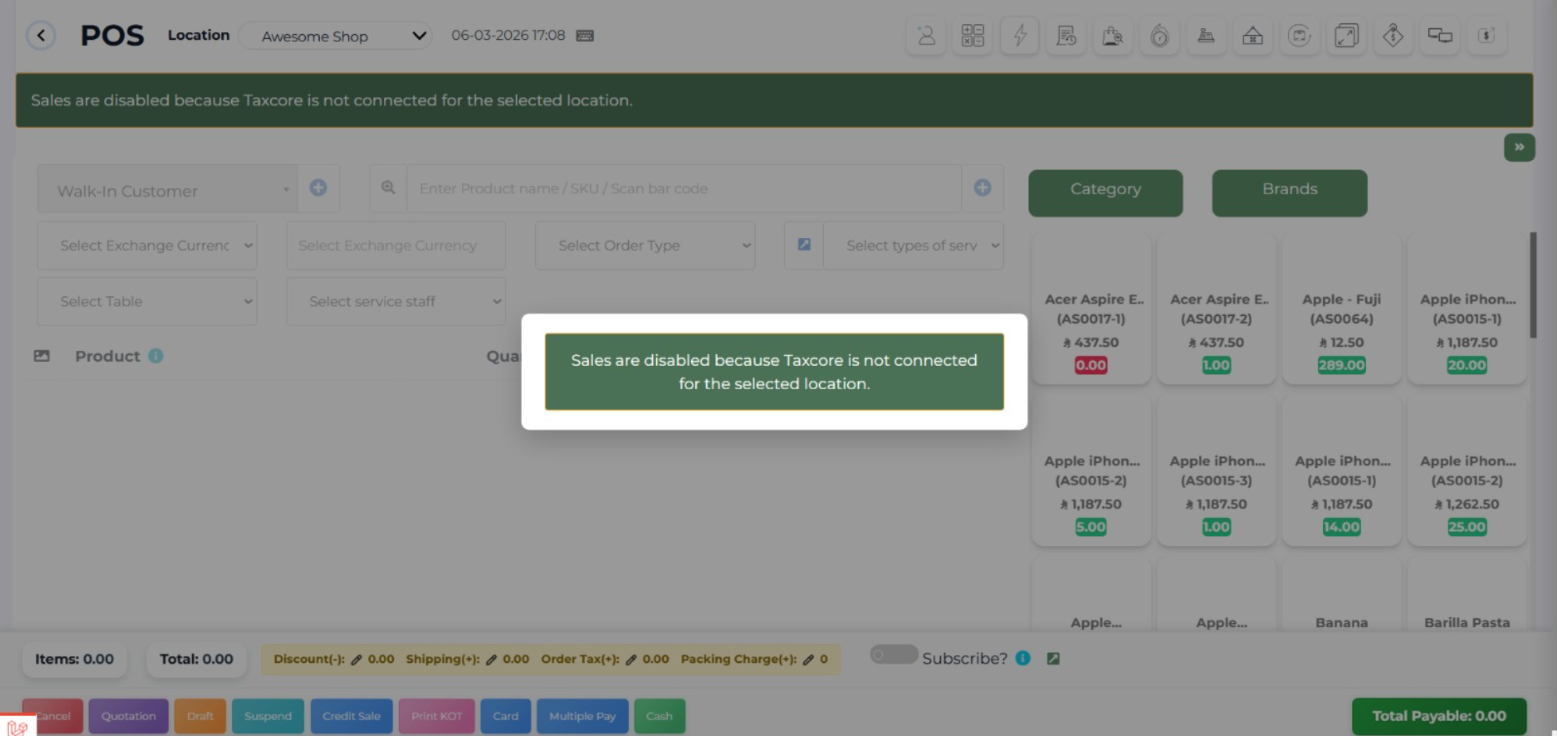Switch to the Brands filter tab
This screenshot has width=1557, height=736.
1289,190
